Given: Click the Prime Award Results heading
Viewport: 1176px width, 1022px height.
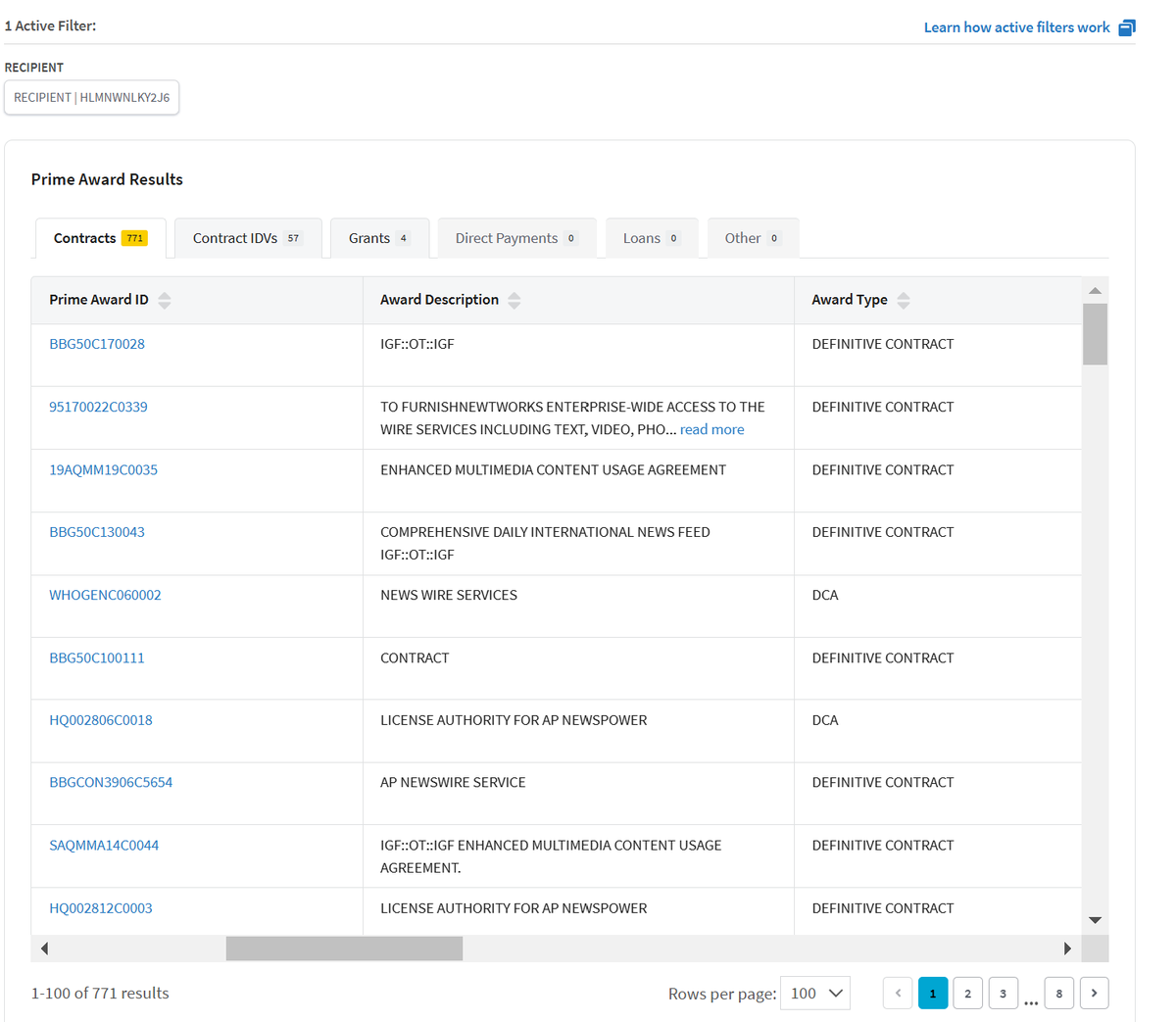Looking at the screenshot, I should (x=107, y=179).
